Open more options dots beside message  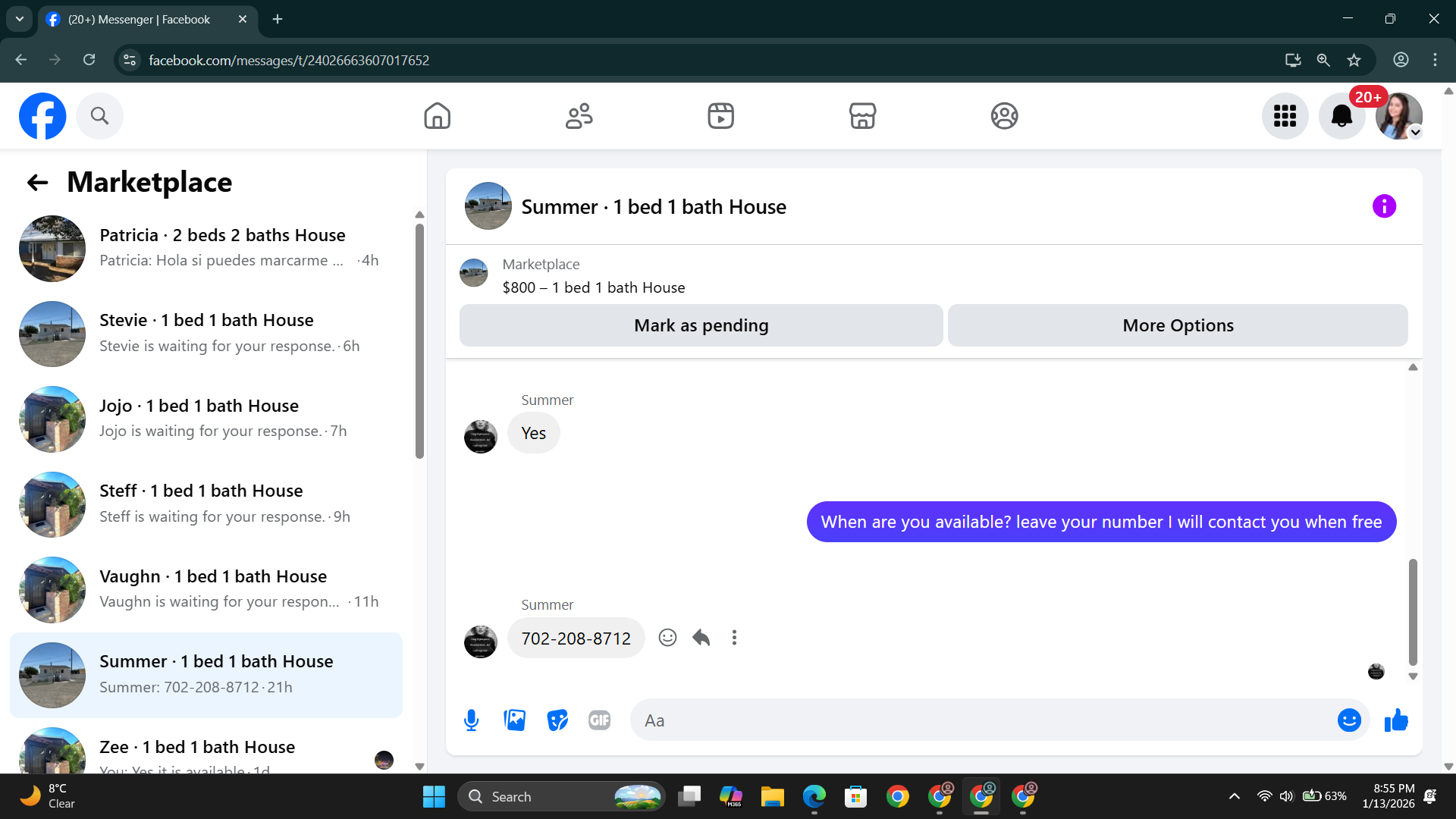point(734,638)
